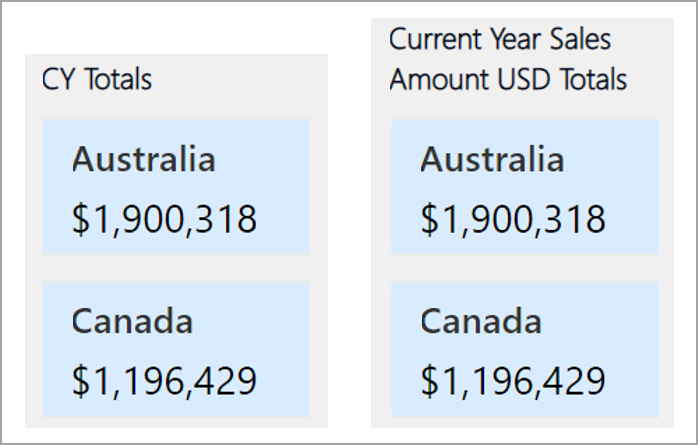Select the Canada card under Current Year Sales
This screenshot has width=698, height=445.
[524, 349]
